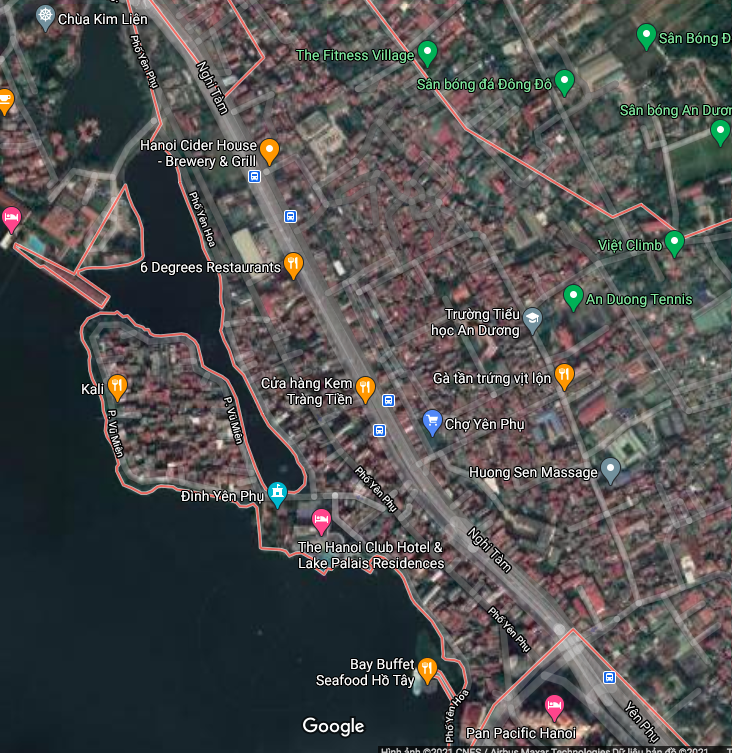Click the 'Nghi Tàm' road label near top

click(x=212, y=87)
